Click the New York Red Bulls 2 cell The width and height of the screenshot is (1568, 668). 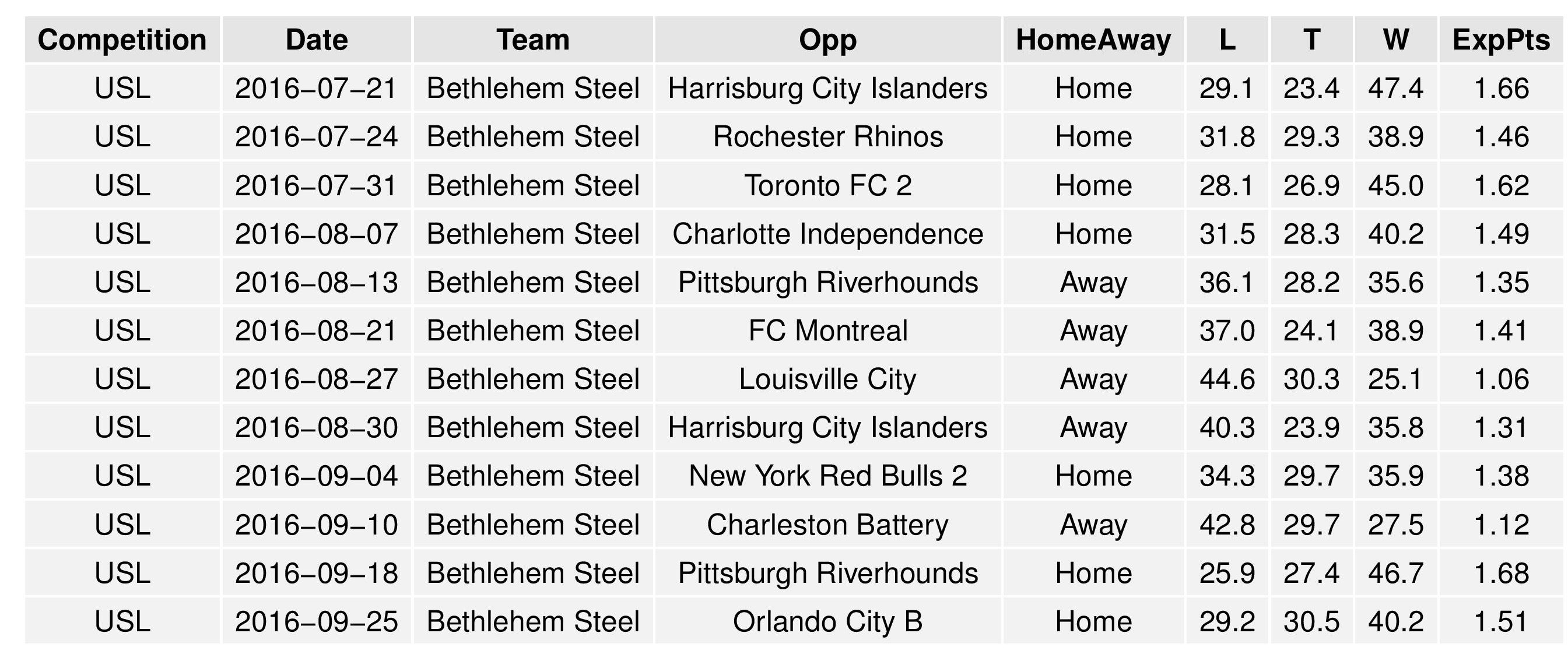pyautogui.click(x=828, y=476)
